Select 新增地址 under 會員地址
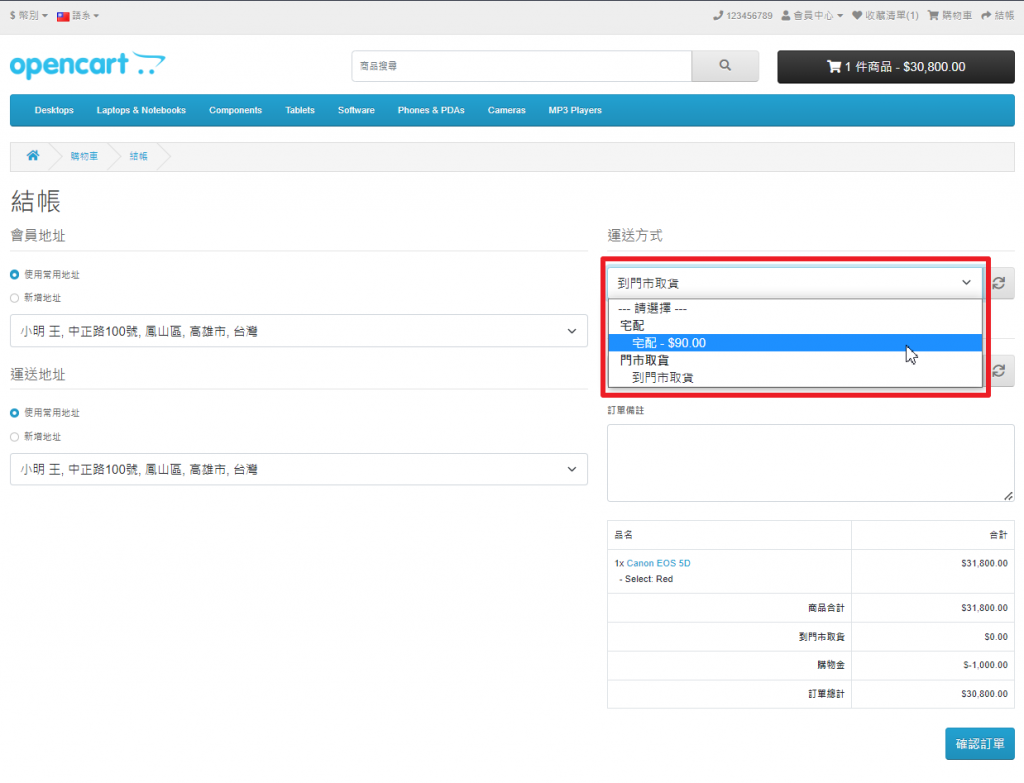 point(14,298)
